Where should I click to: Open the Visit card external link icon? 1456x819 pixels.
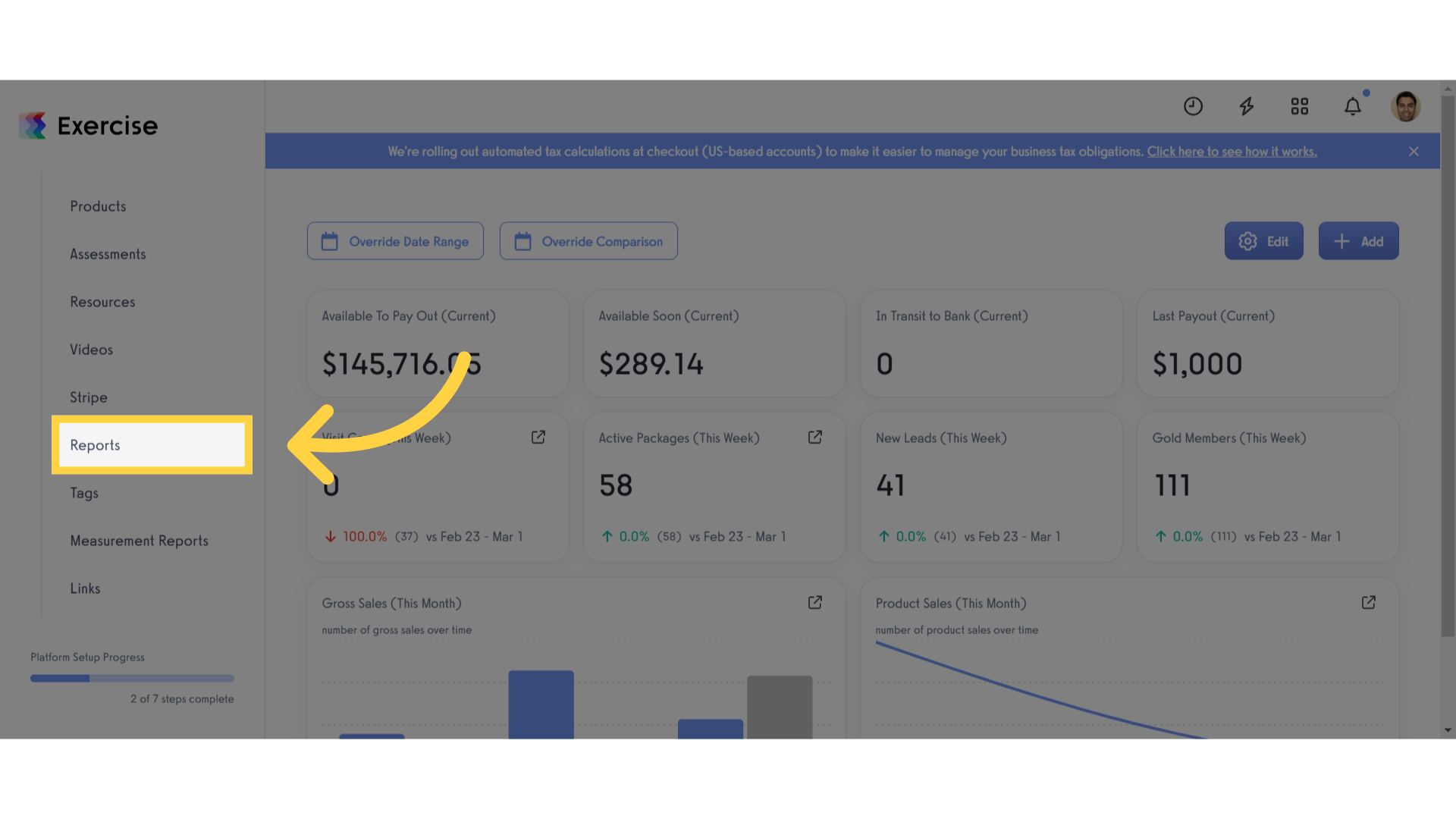click(538, 438)
